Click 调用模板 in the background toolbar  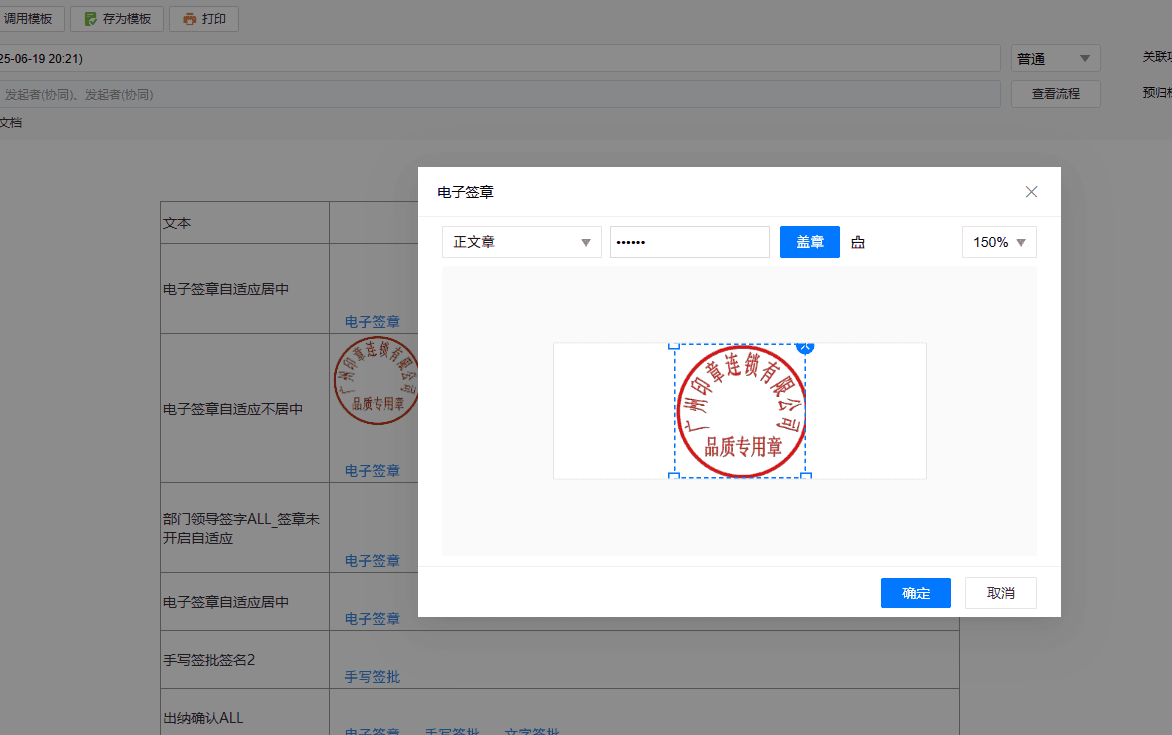[29, 19]
